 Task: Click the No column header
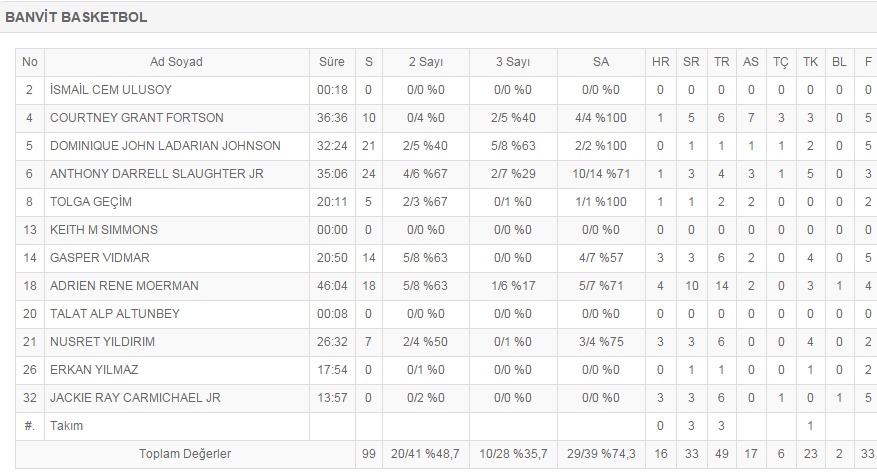coord(30,62)
